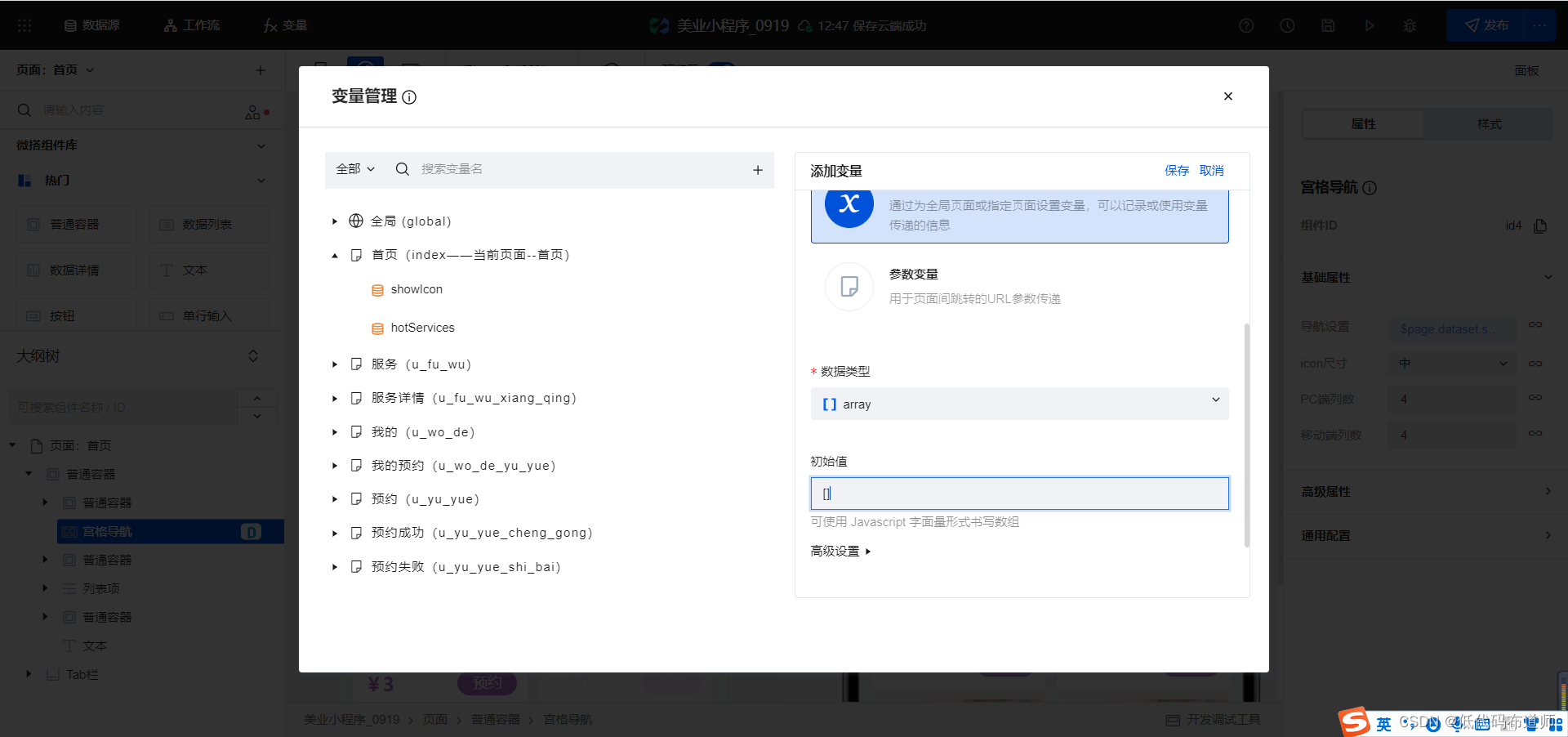1568x737 pixels.
Task: Click 取消 to cancel adding variable
Action: [x=1212, y=171]
